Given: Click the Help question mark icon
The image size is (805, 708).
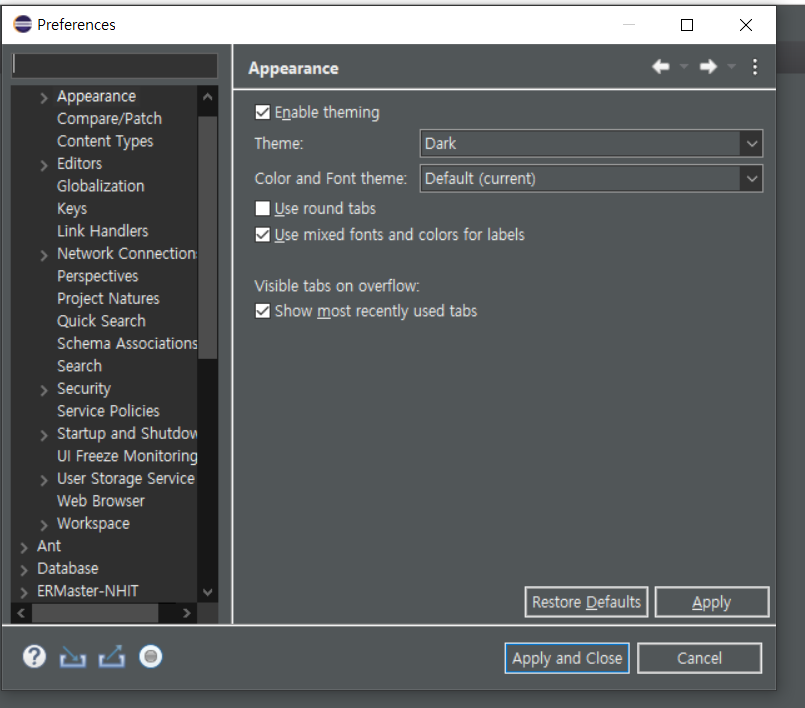Looking at the screenshot, I should 34,657.
